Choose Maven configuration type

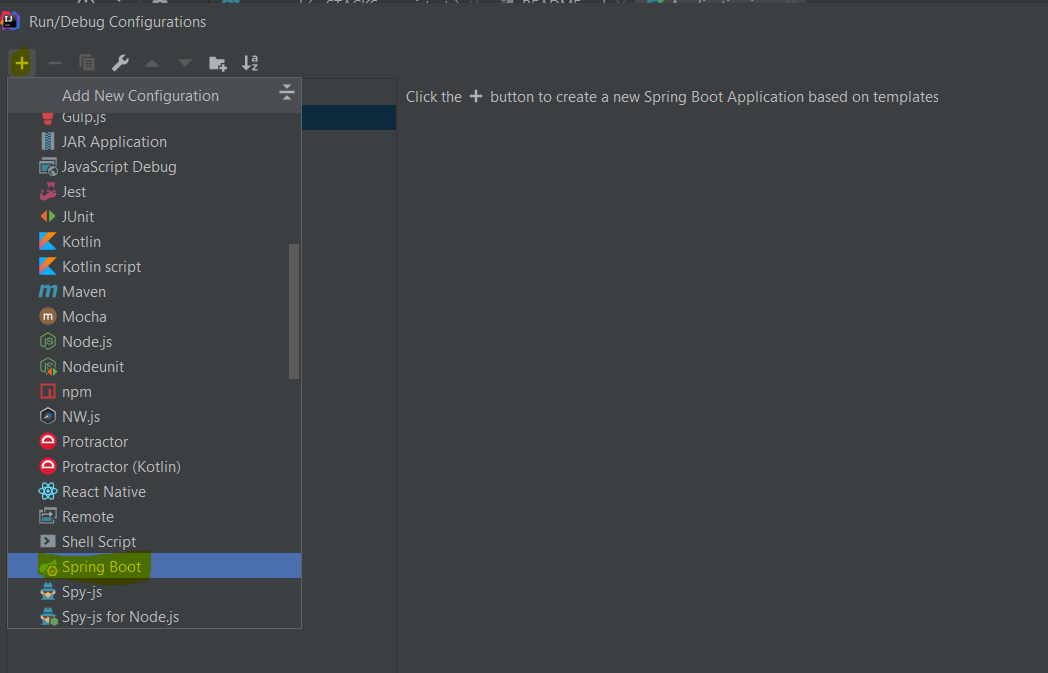pos(154,291)
